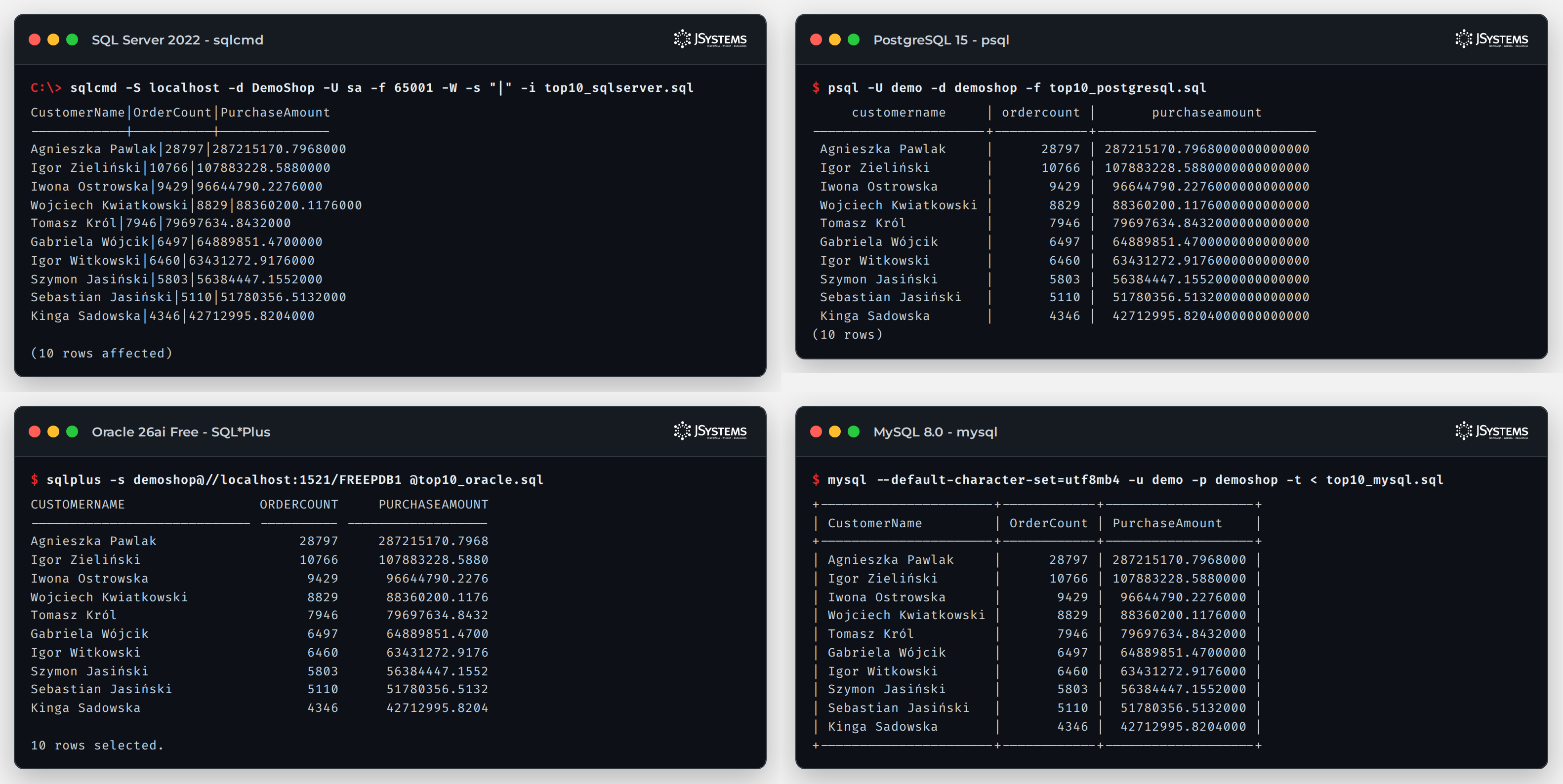1563x784 pixels.
Task: Click the sqlplus command line text
Action: point(295,479)
